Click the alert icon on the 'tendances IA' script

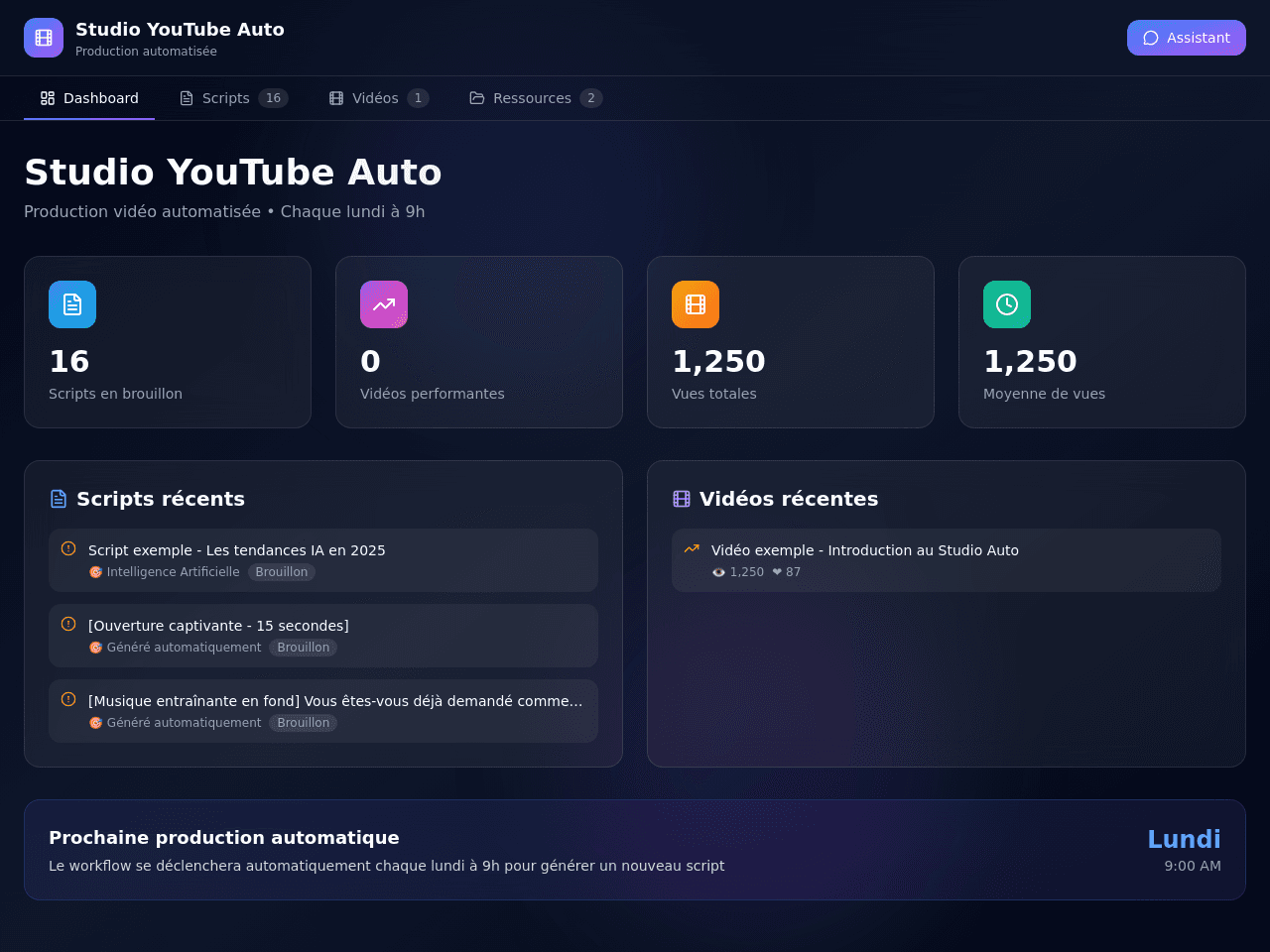pyautogui.click(x=68, y=548)
